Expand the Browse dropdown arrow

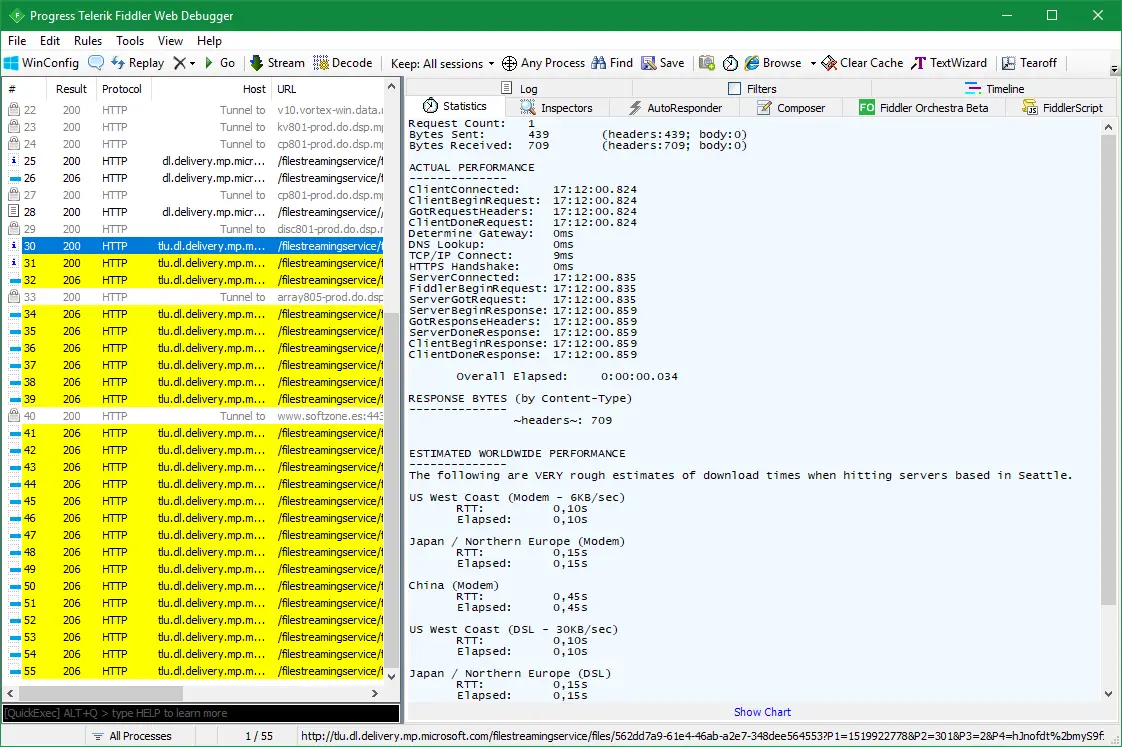813,63
